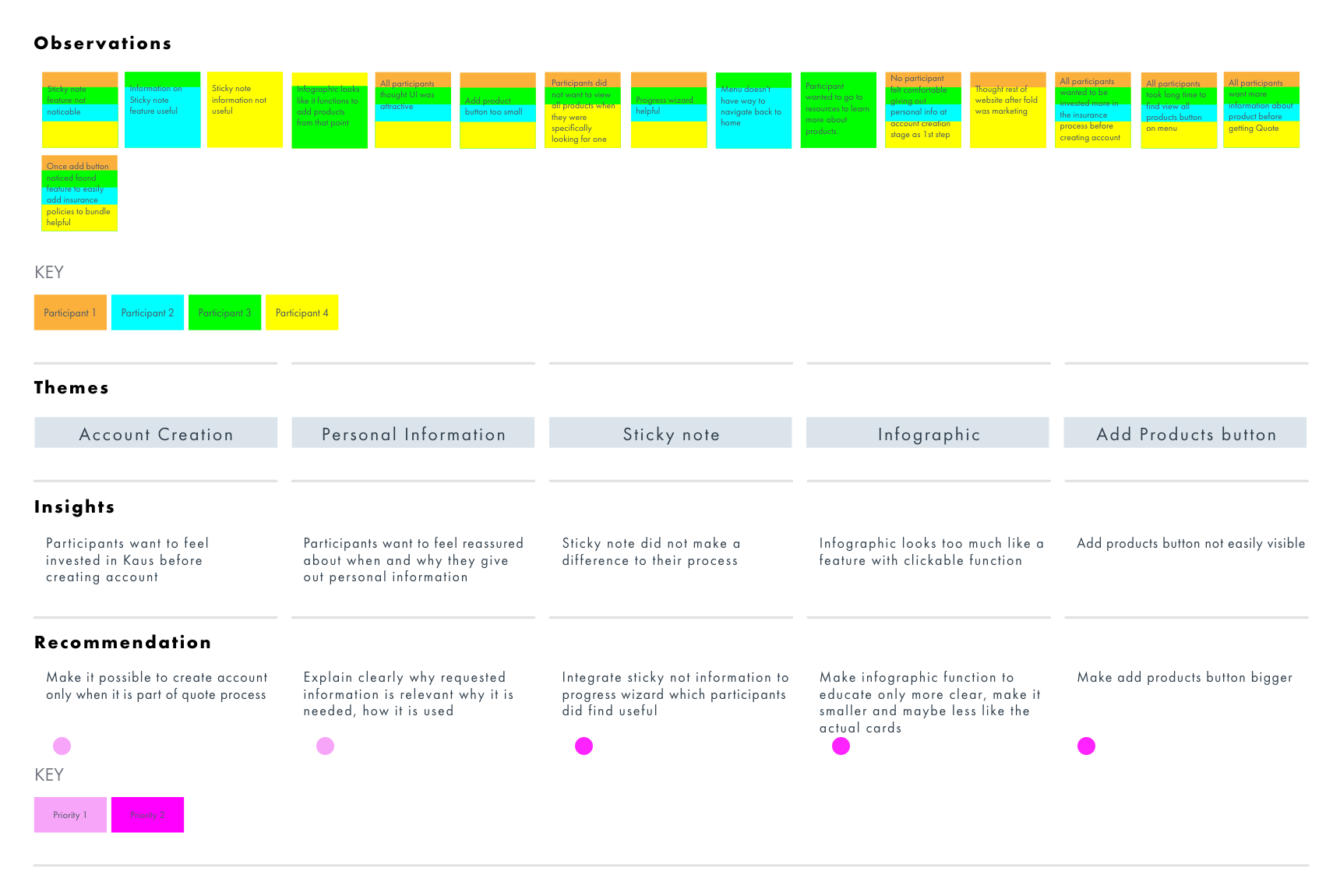The image size is (1340, 896).
Task: Click the Priority 2 magenta key swatch
Action: (x=147, y=815)
